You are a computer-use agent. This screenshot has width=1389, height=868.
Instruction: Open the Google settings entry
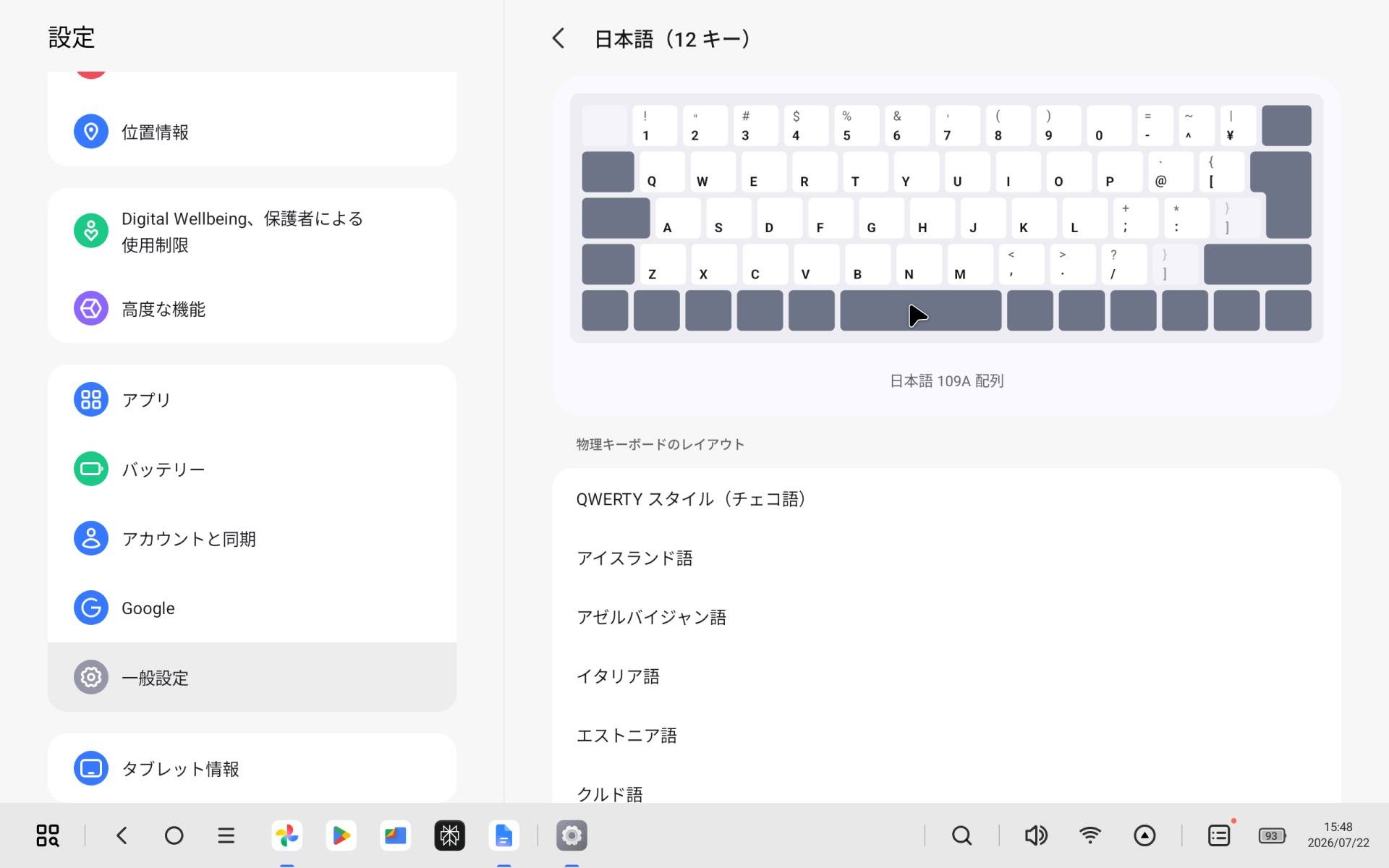tap(252, 608)
